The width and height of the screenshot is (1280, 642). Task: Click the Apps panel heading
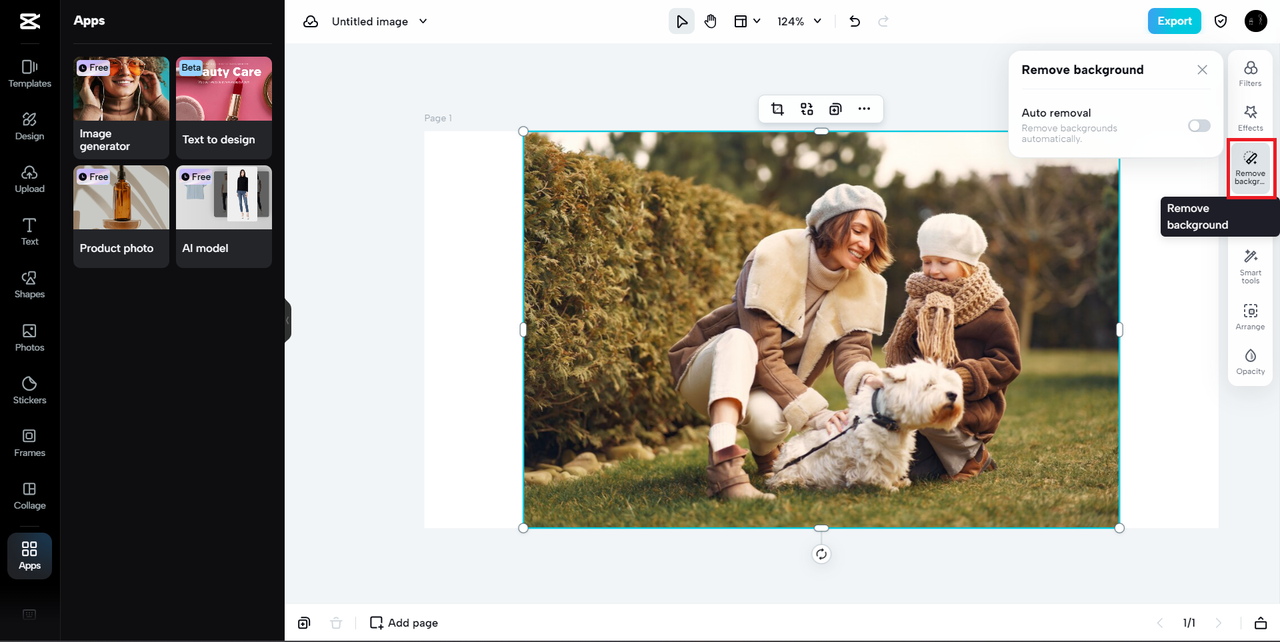[89, 20]
